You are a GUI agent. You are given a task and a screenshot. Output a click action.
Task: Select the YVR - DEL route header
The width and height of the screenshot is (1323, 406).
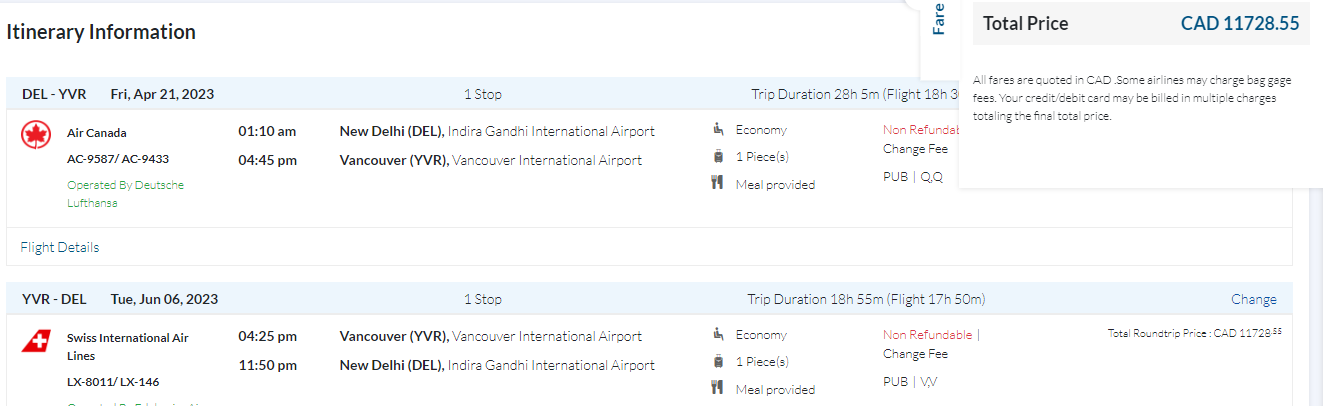click(54, 299)
